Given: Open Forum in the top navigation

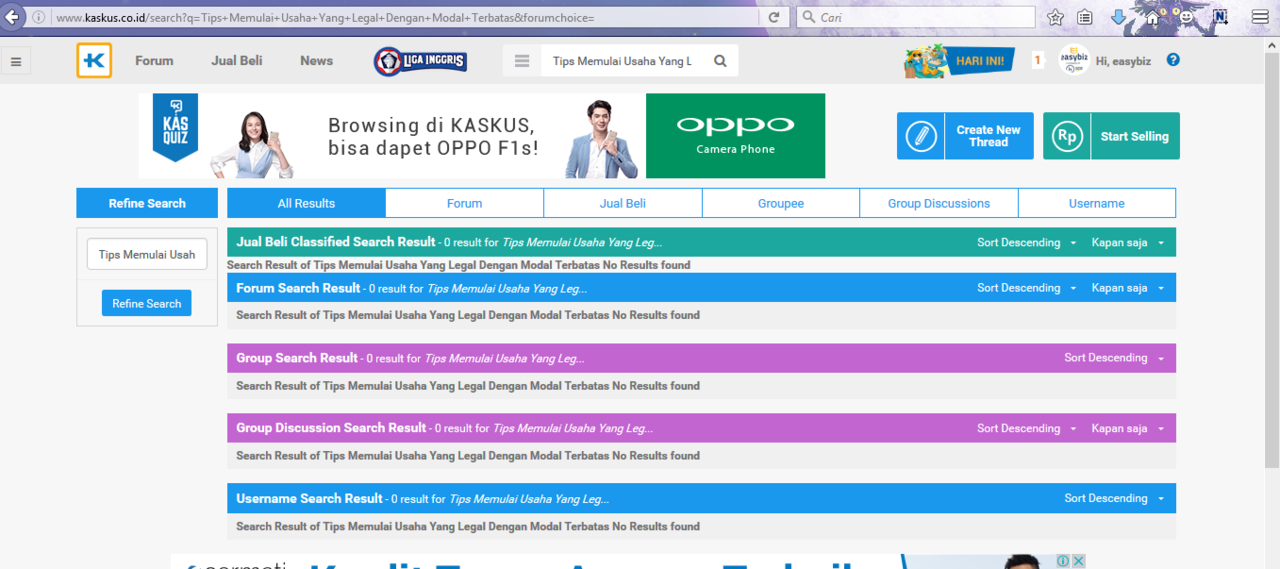Looking at the screenshot, I should pos(154,61).
